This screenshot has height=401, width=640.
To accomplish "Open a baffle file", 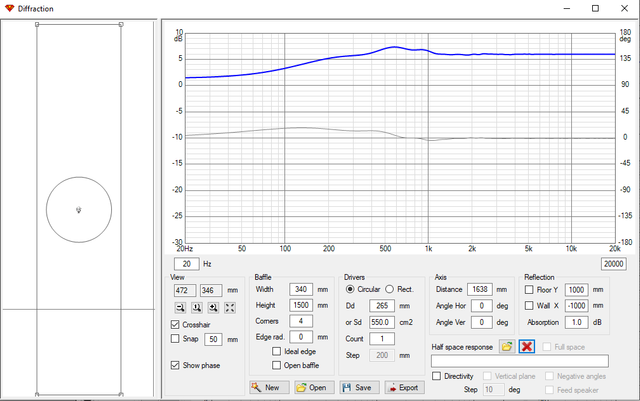I will (314, 388).
